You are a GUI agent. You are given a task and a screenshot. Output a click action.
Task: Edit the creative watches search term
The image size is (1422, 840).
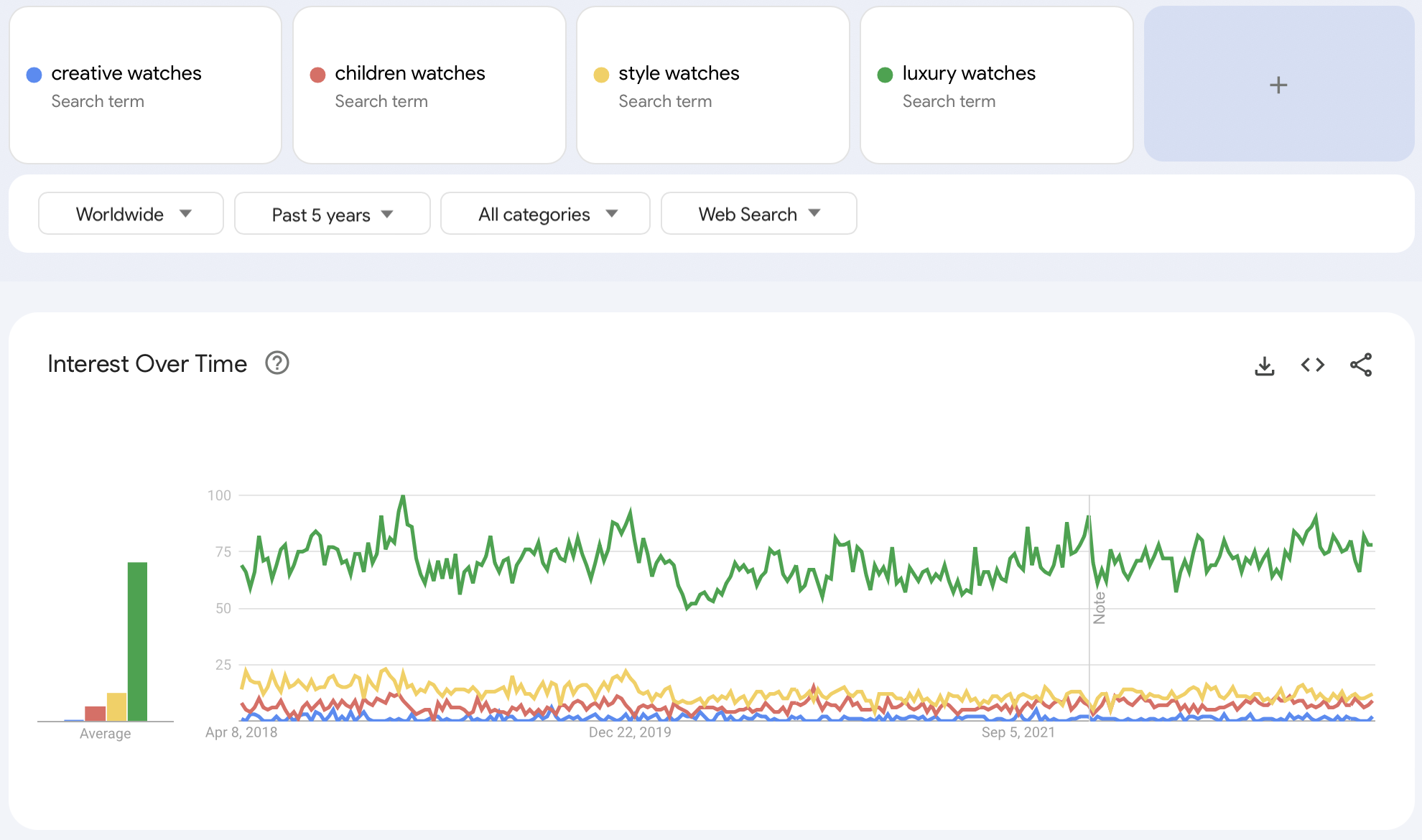pyautogui.click(x=126, y=73)
